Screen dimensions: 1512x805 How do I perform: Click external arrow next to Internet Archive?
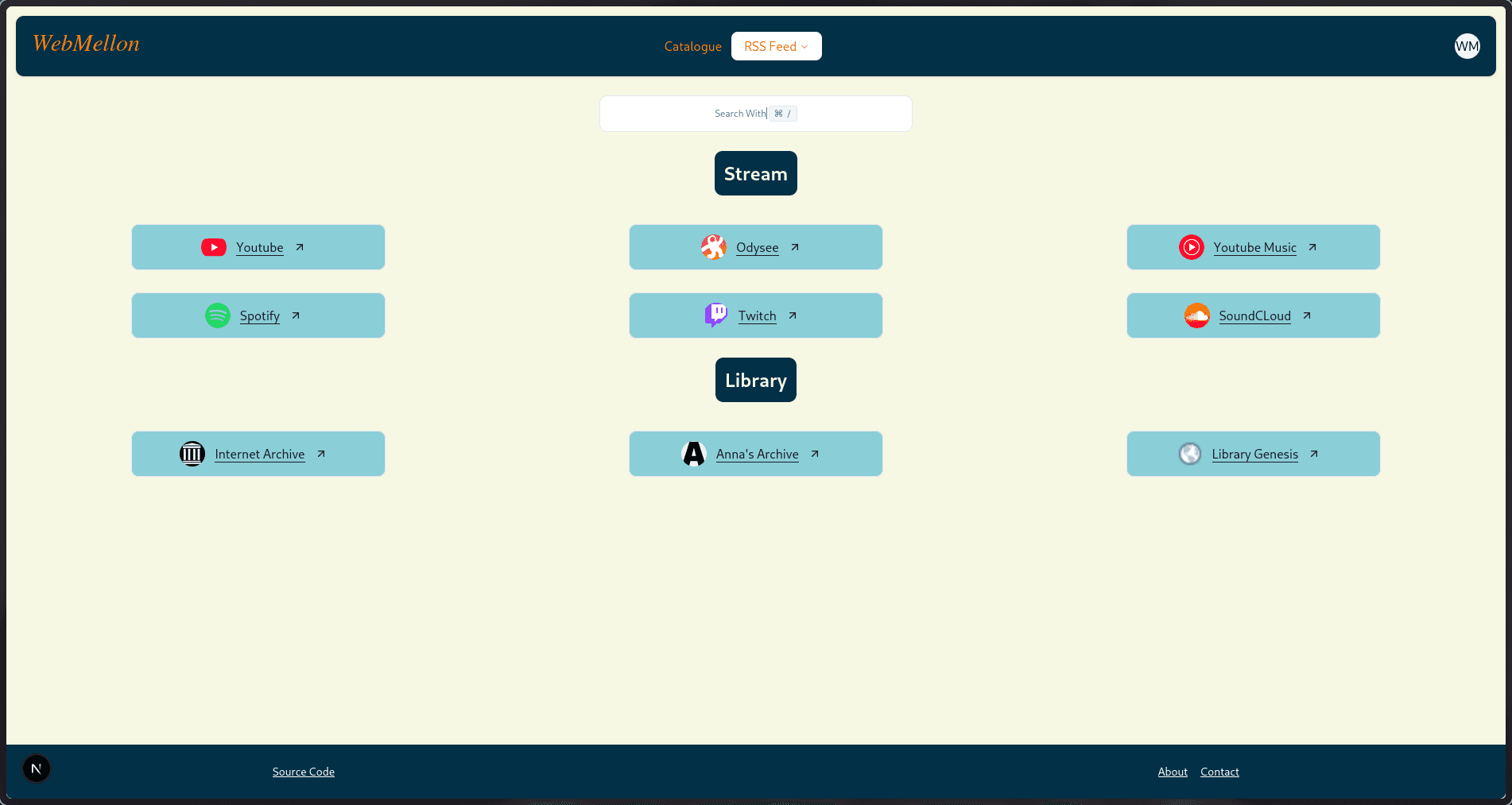(x=321, y=454)
